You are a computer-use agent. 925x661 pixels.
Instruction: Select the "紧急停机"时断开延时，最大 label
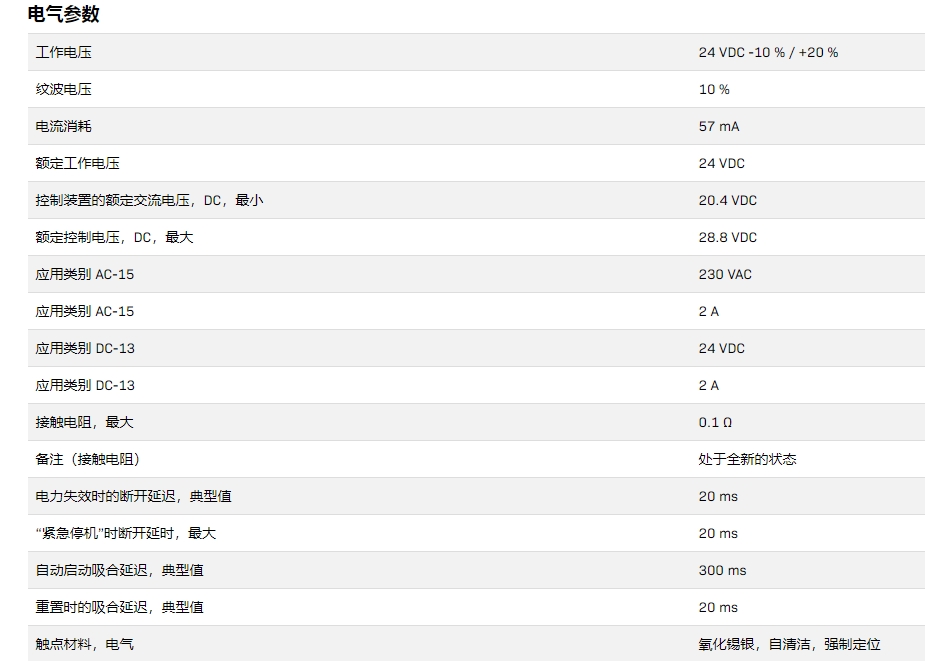126,534
